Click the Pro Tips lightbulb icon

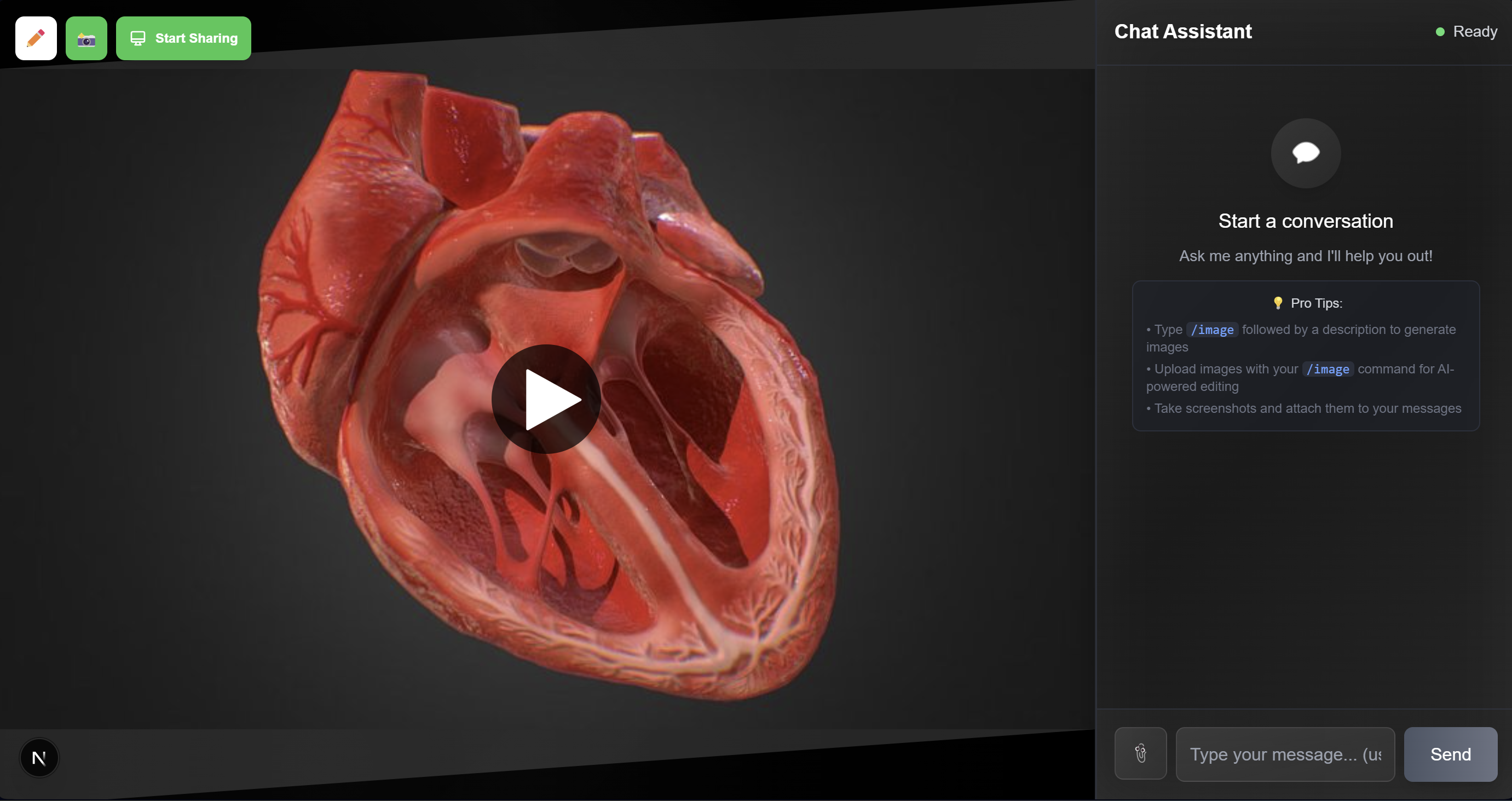point(1278,303)
